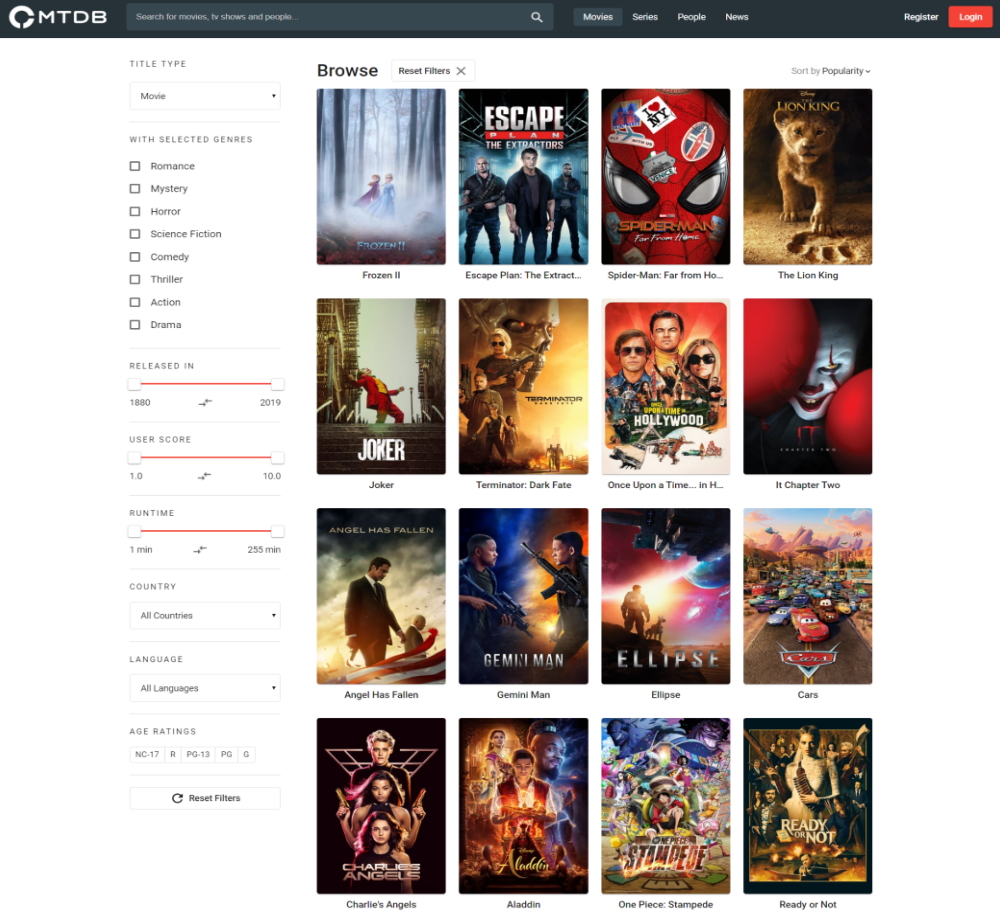Tick the Romance genre checkbox
The width and height of the screenshot is (1000, 923).
(x=135, y=166)
